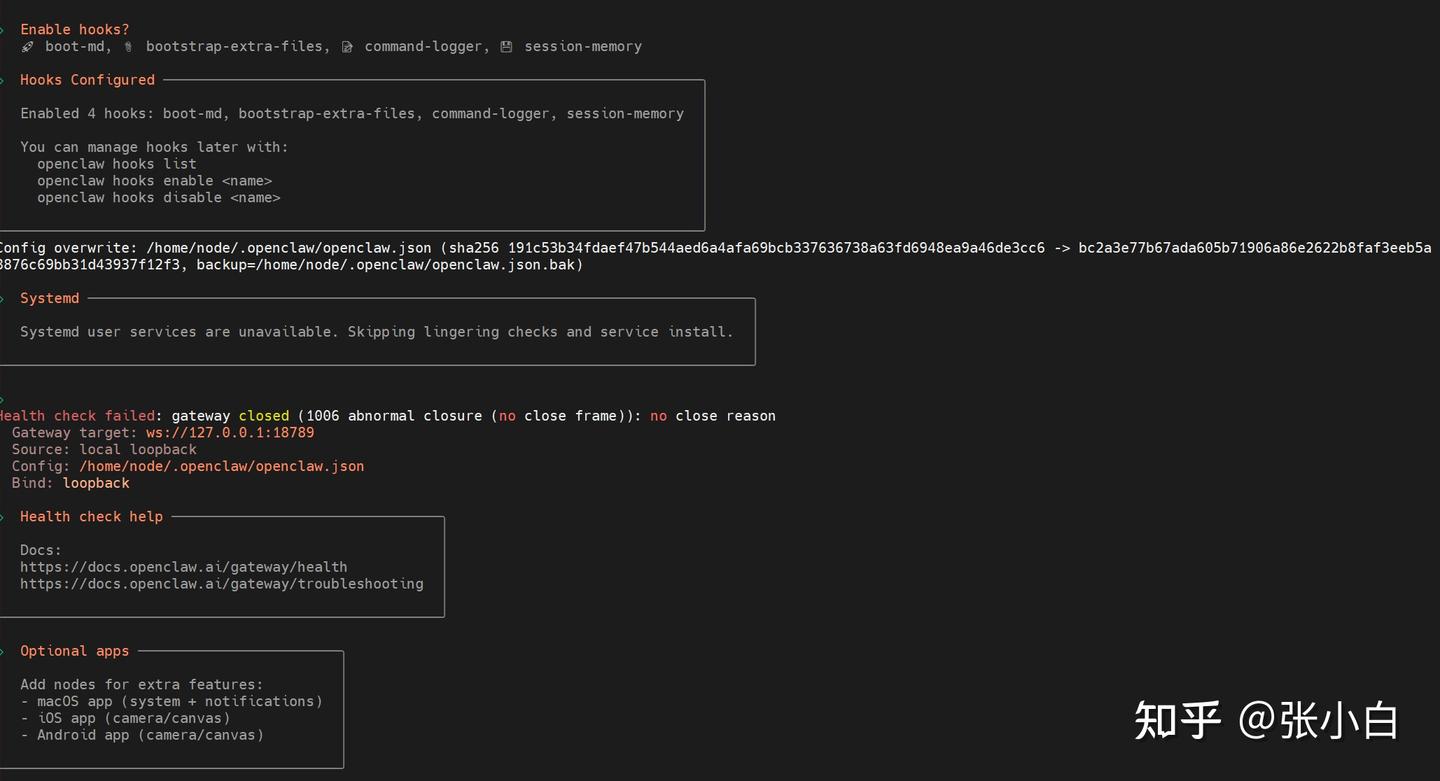Click the paperclip icon before bootstrap-extra-files
Viewport: 1440px width, 781px height.
[x=128, y=47]
